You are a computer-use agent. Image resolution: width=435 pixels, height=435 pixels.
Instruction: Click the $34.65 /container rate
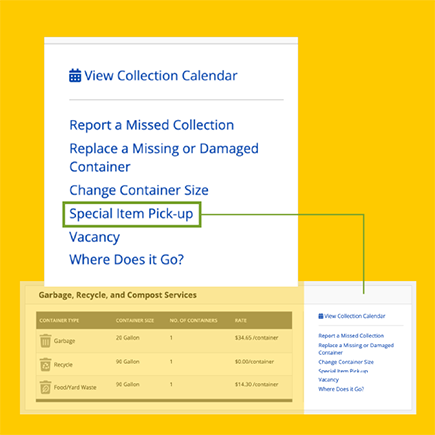coord(256,338)
